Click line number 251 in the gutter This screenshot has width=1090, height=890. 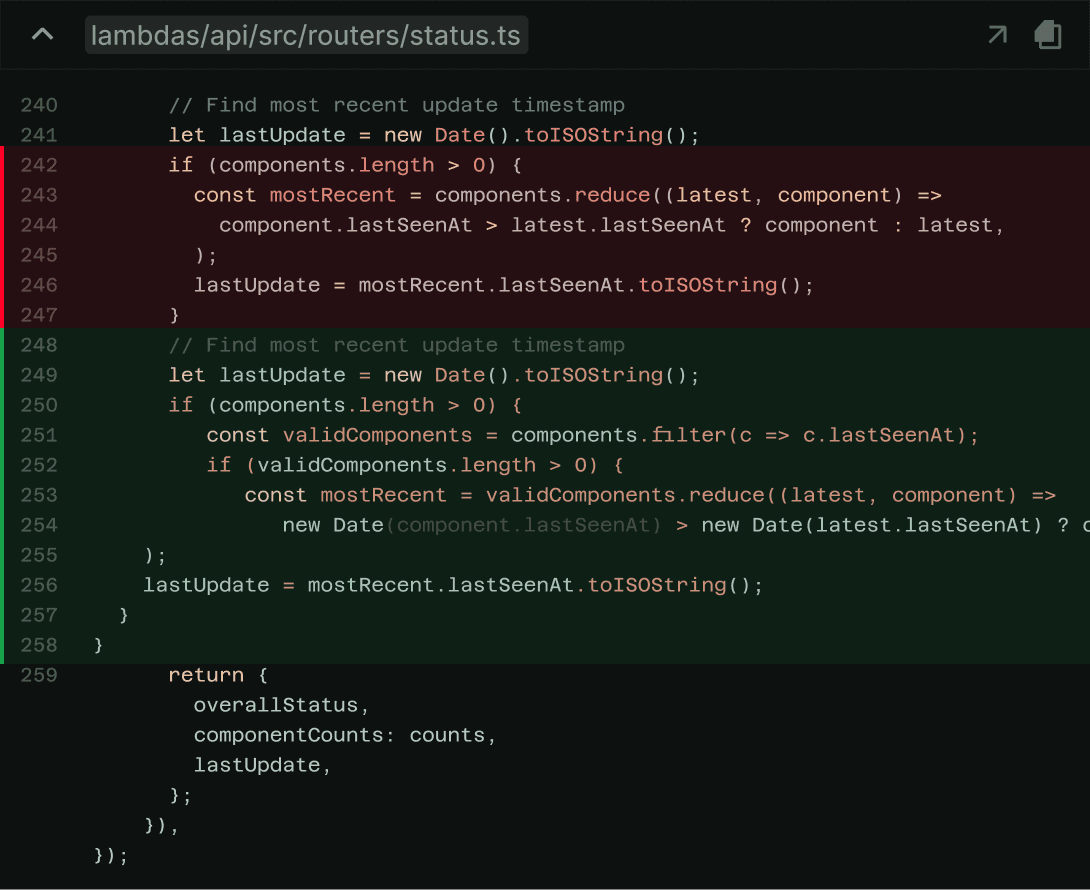tap(39, 435)
